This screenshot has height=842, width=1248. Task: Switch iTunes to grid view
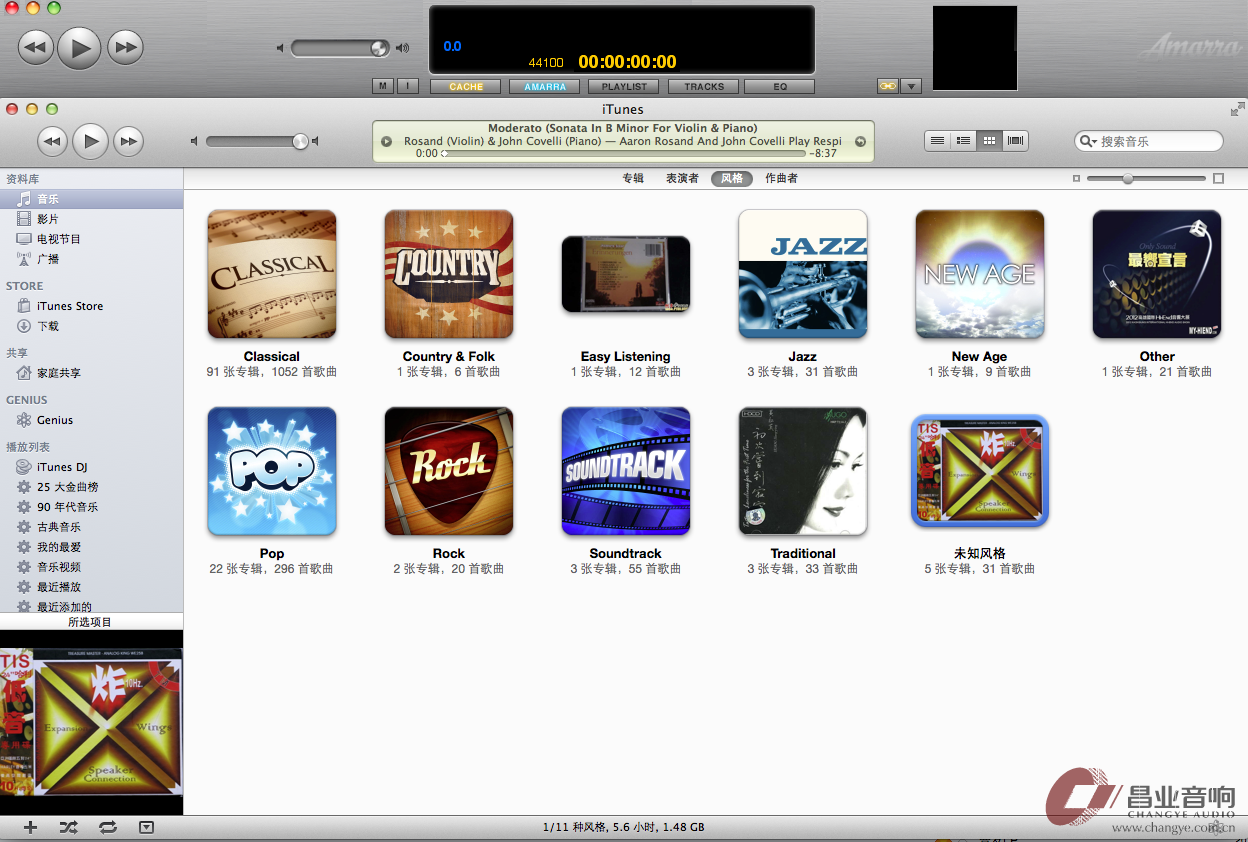[x=989, y=141]
